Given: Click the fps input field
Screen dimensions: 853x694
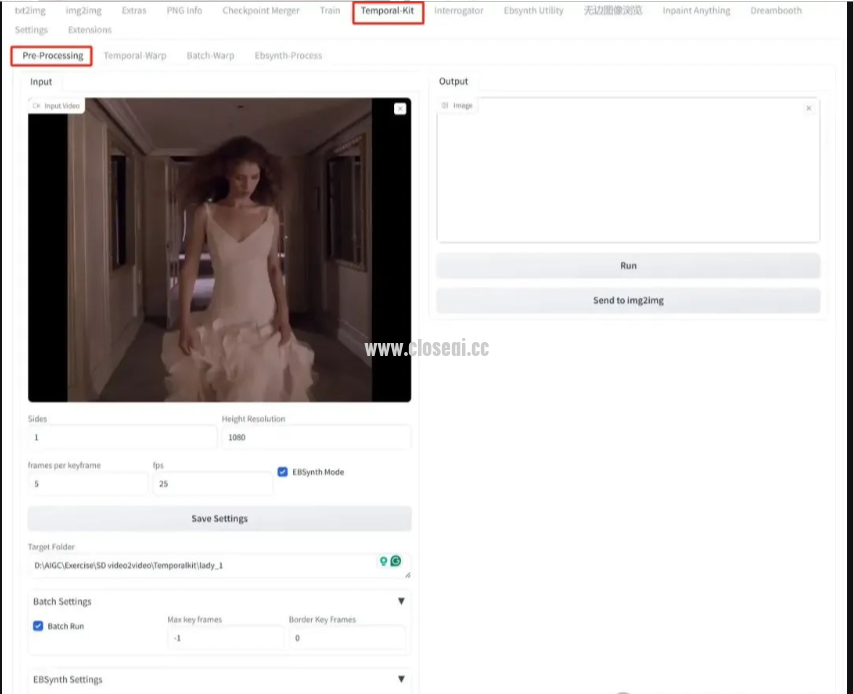Looking at the screenshot, I should tap(213, 484).
